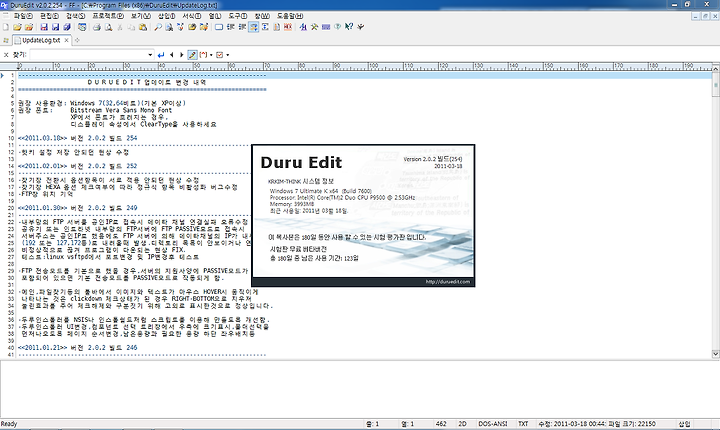The width and height of the screenshot is (720, 430).
Task: Toggle the highlighted word wrap toolbar icon
Action: [x=253, y=27]
